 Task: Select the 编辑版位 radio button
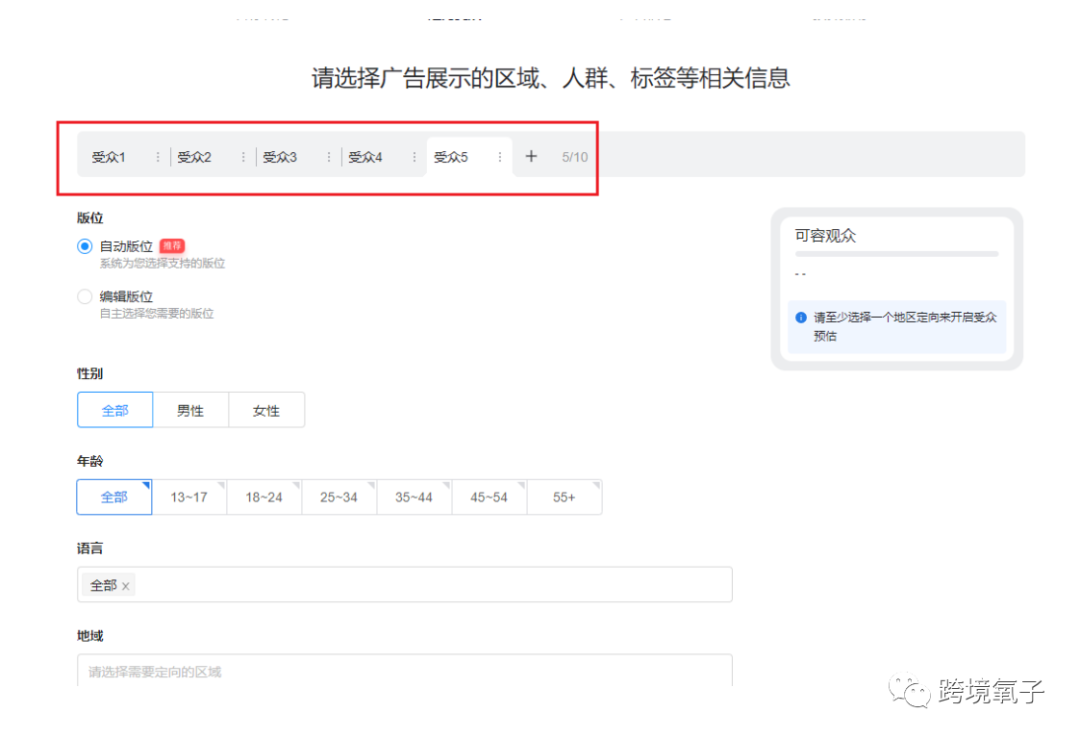click(85, 296)
